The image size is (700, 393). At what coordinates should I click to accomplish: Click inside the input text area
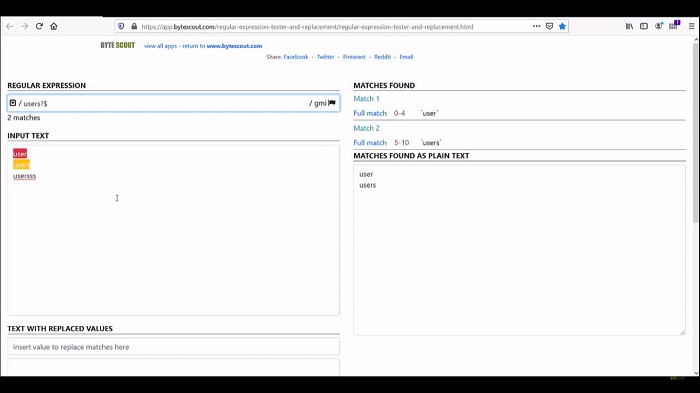173,230
